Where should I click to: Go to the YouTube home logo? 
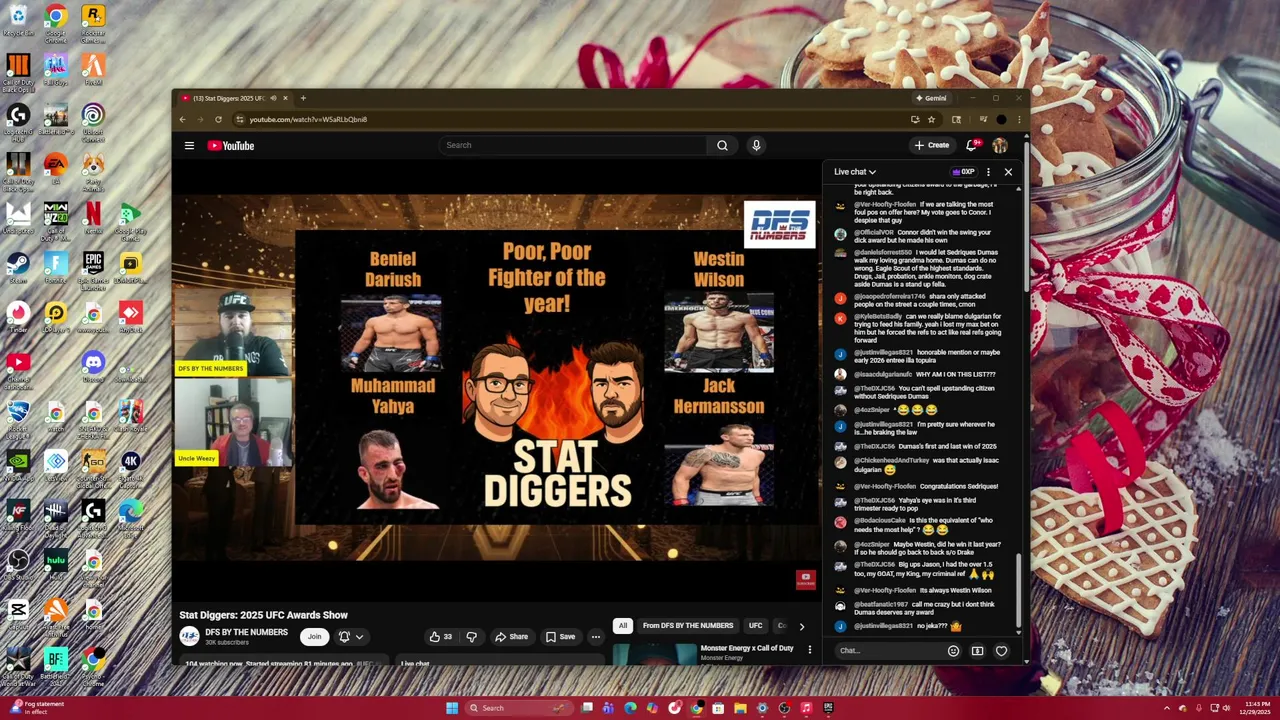(x=231, y=145)
